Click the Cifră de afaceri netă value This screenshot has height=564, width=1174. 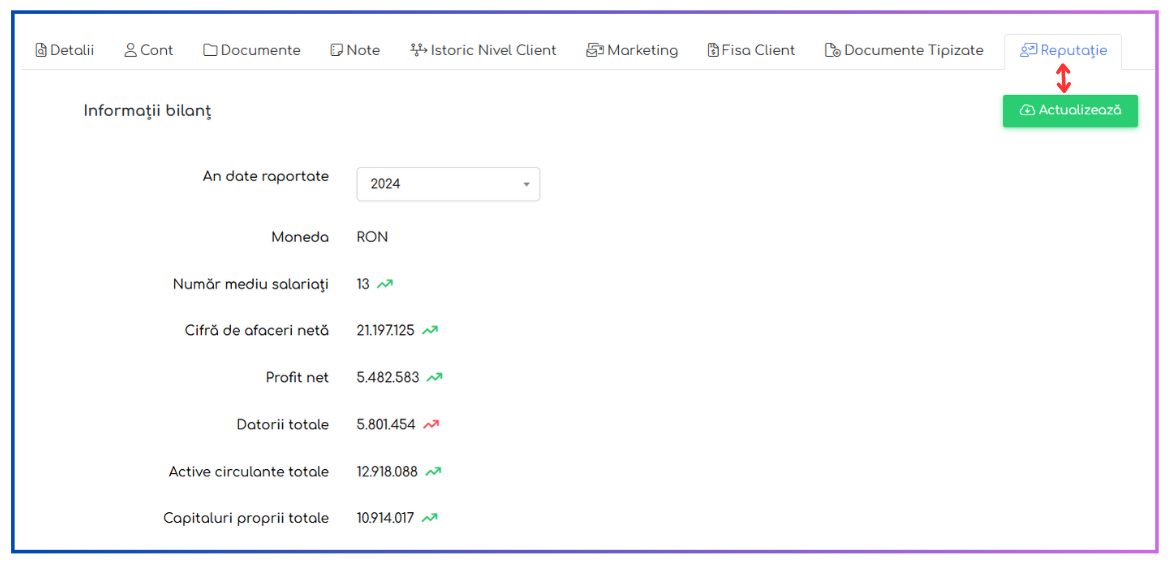point(386,330)
